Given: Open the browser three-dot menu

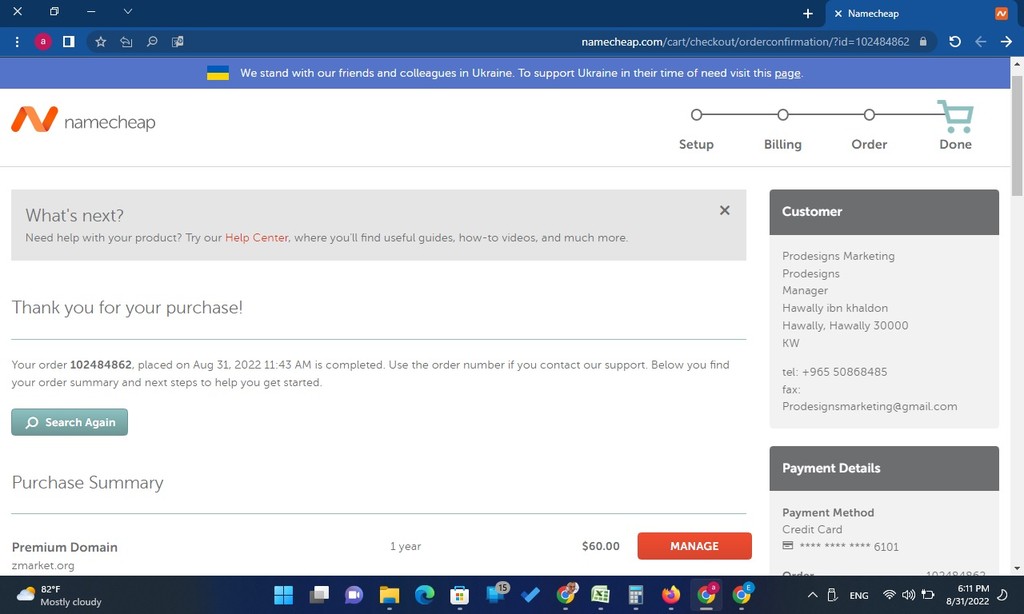Looking at the screenshot, I should point(17,42).
